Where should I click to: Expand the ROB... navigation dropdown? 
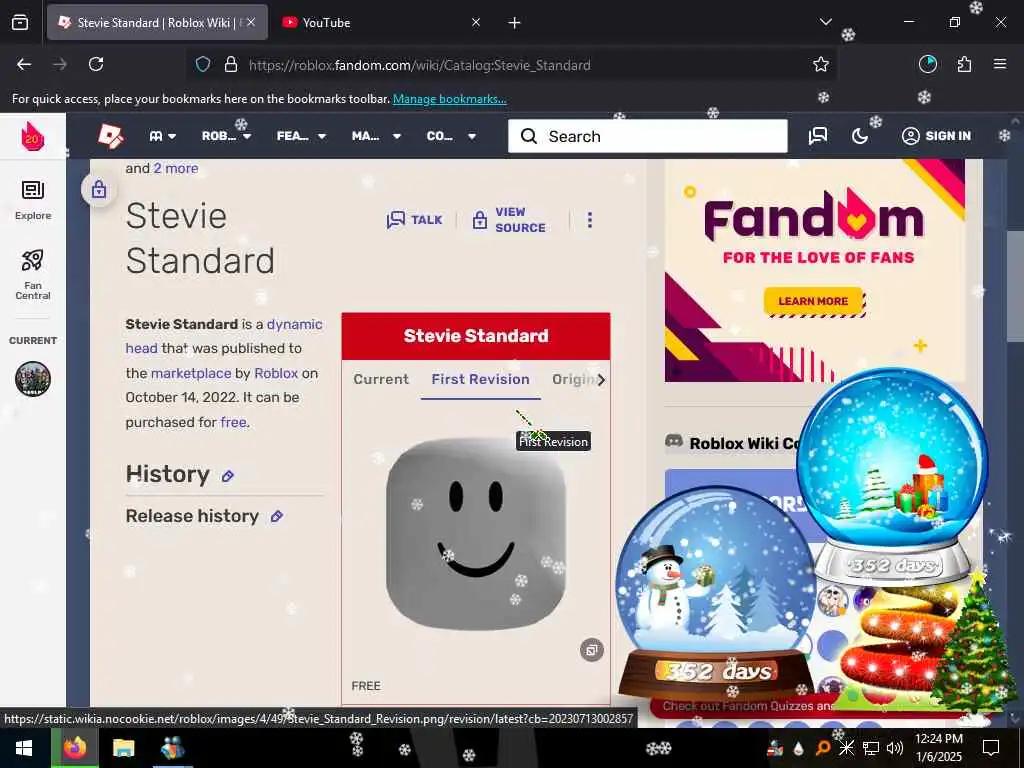click(226, 136)
